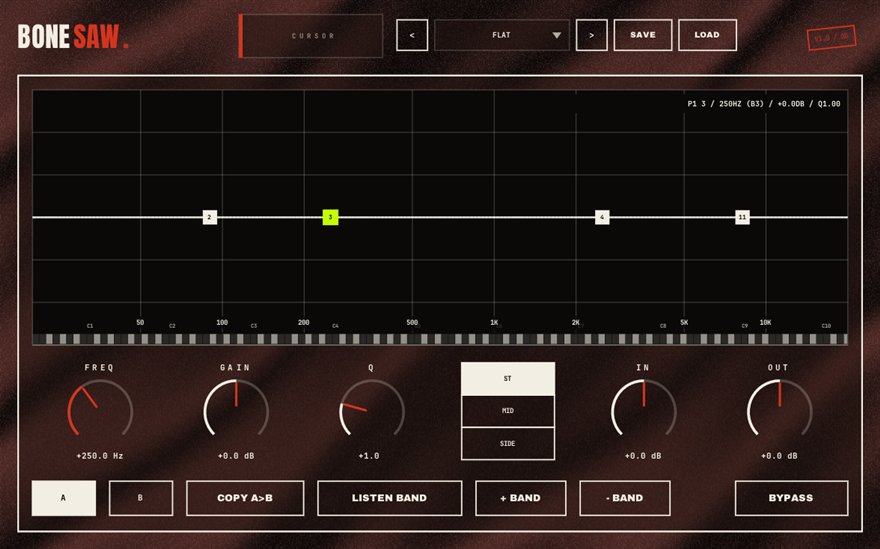
Task: Select SIDE channel mode
Action: [508, 443]
